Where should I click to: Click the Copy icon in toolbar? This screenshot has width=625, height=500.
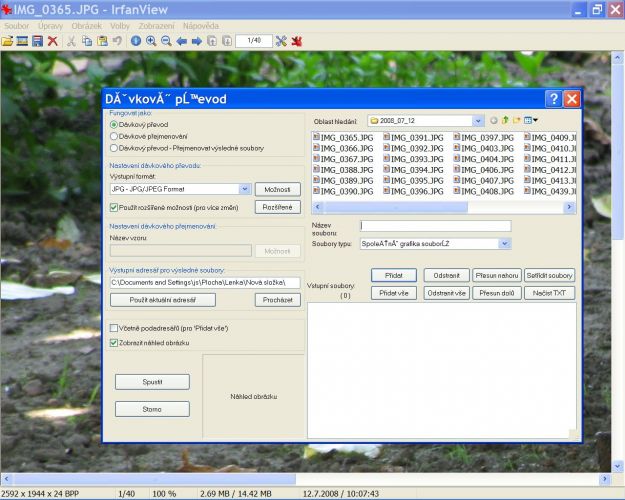tap(87, 41)
